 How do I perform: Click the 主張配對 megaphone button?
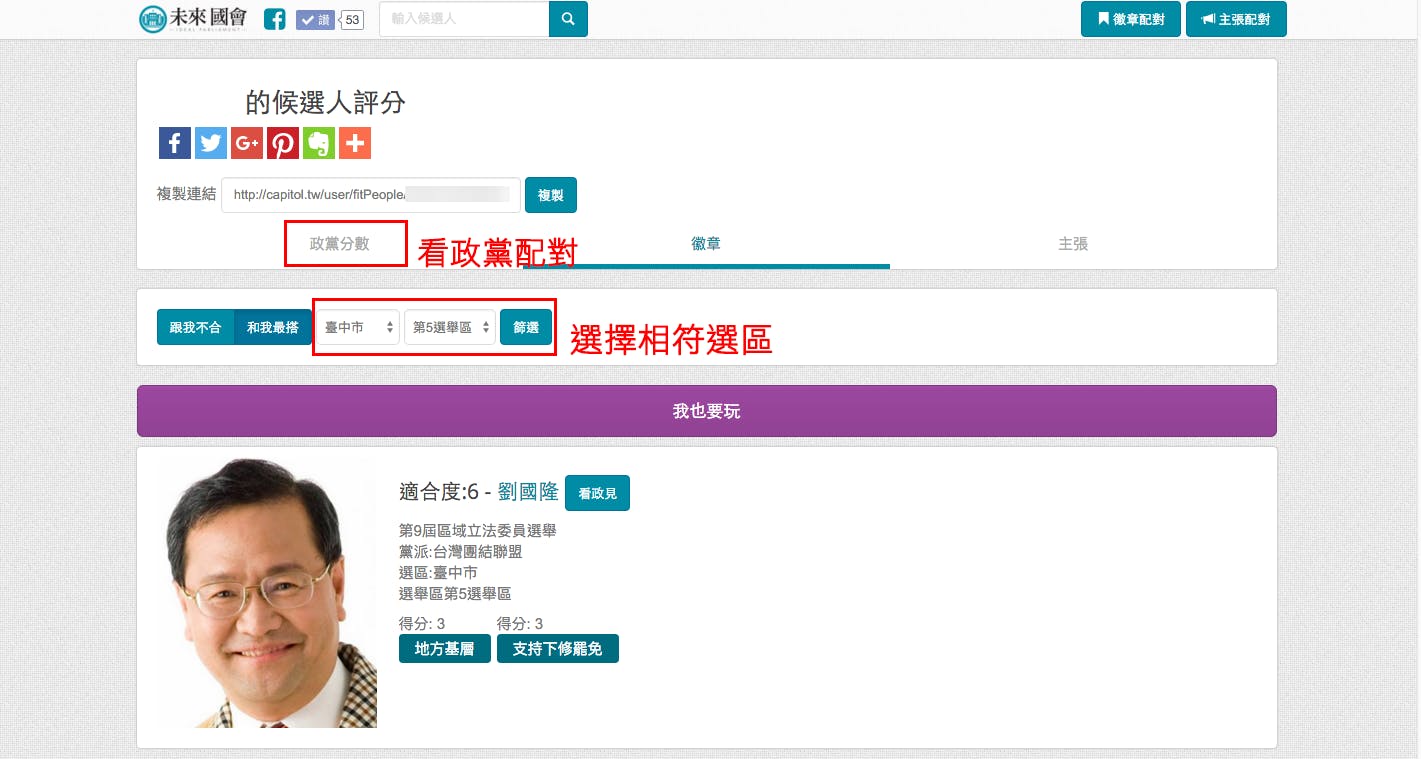point(1236,18)
